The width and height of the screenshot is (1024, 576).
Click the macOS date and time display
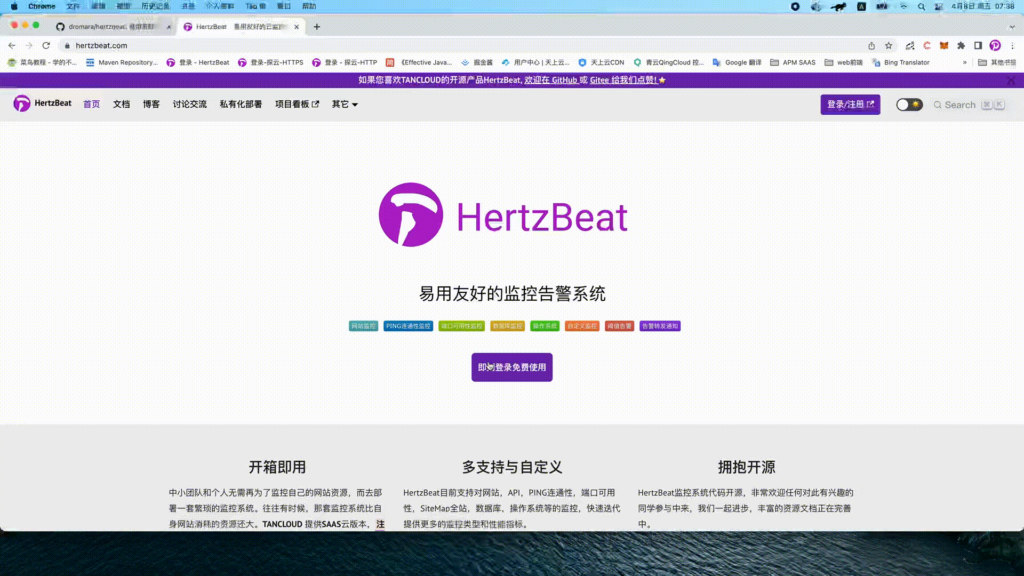pyautogui.click(x=983, y=7)
